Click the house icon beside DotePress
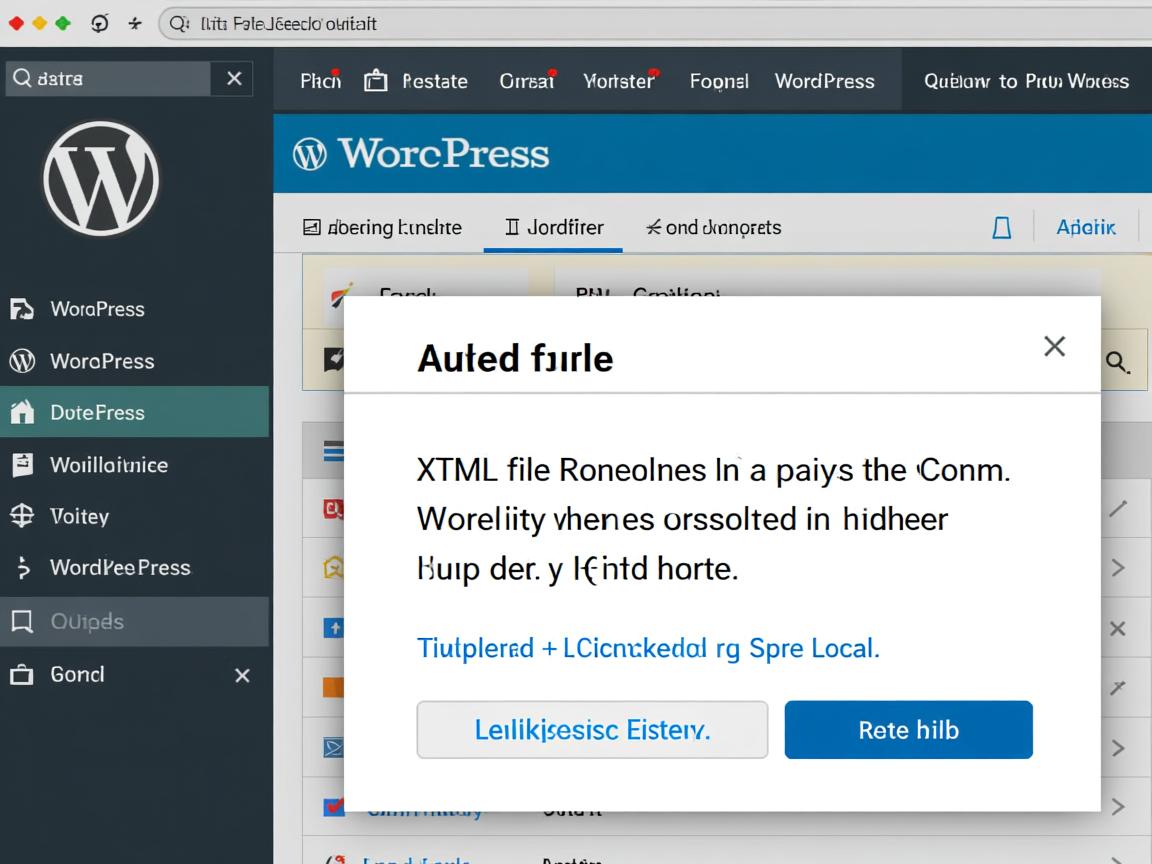1152x864 pixels. click(22, 413)
